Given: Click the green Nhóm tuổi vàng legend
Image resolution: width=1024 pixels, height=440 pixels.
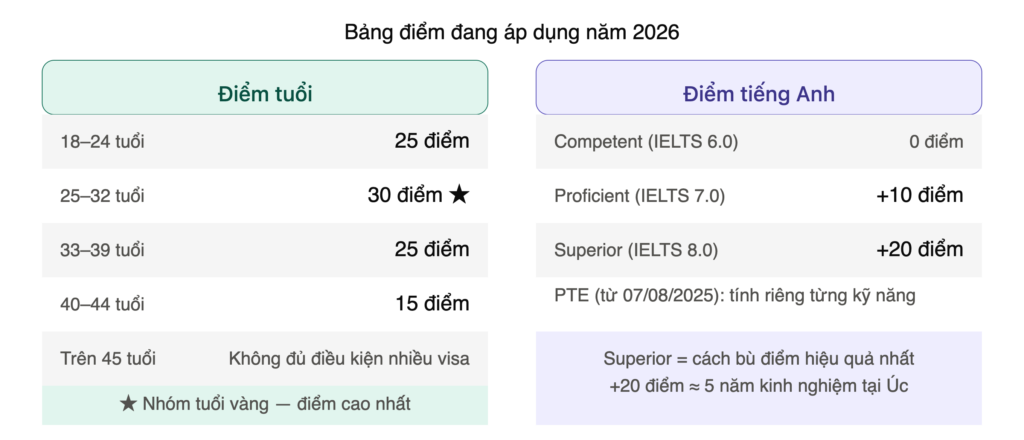Looking at the screenshot, I should (x=265, y=405).
